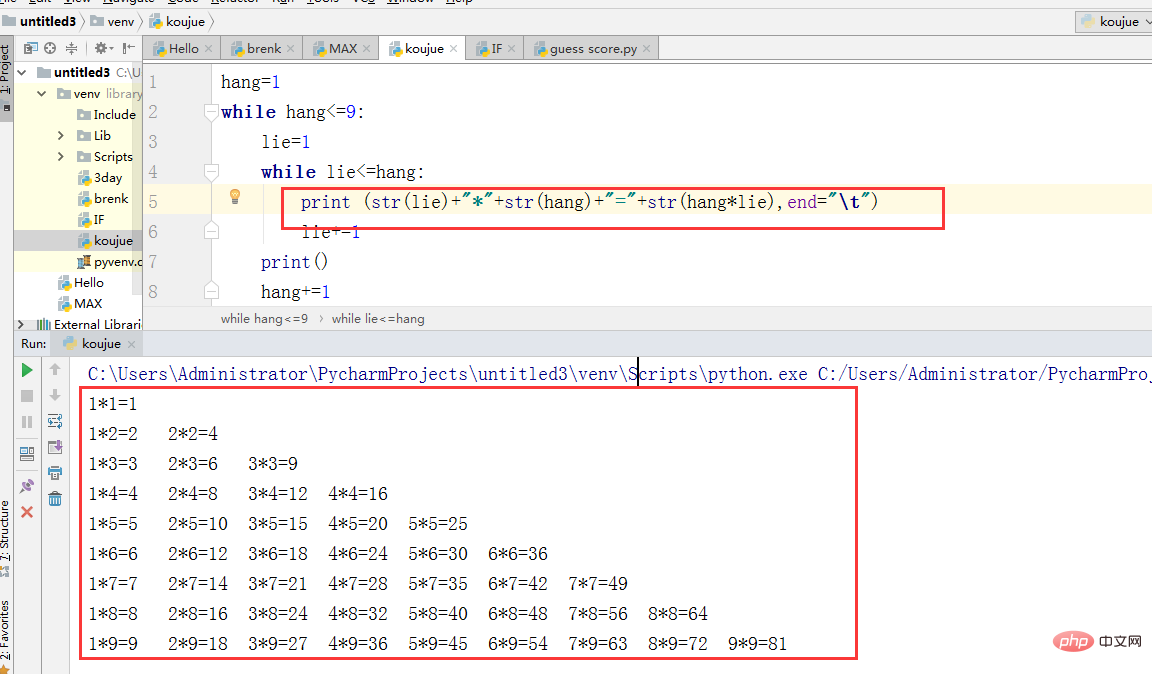Viewport: 1152px width, 674px height.
Task: Click 'while lie<=hang' editor breadcrumb
Action: point(378,319)
